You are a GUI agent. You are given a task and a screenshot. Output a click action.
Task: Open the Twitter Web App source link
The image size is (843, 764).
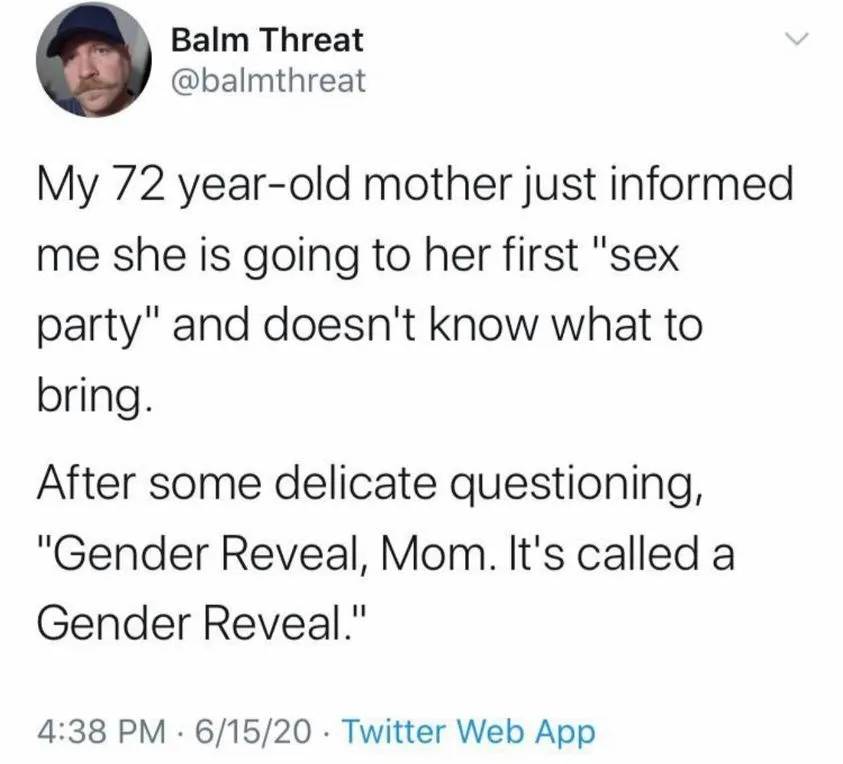tap(469, 731)
